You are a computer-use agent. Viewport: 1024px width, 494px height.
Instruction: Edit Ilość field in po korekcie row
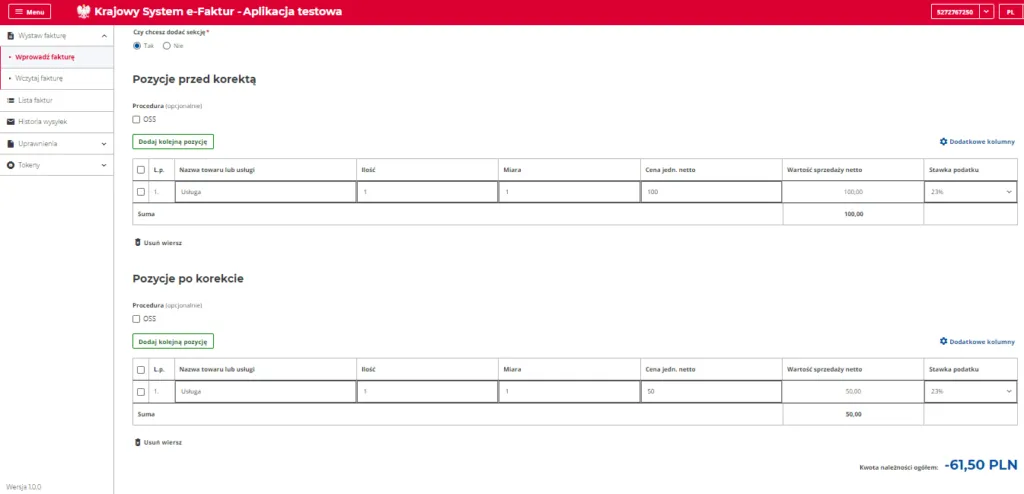427,392
